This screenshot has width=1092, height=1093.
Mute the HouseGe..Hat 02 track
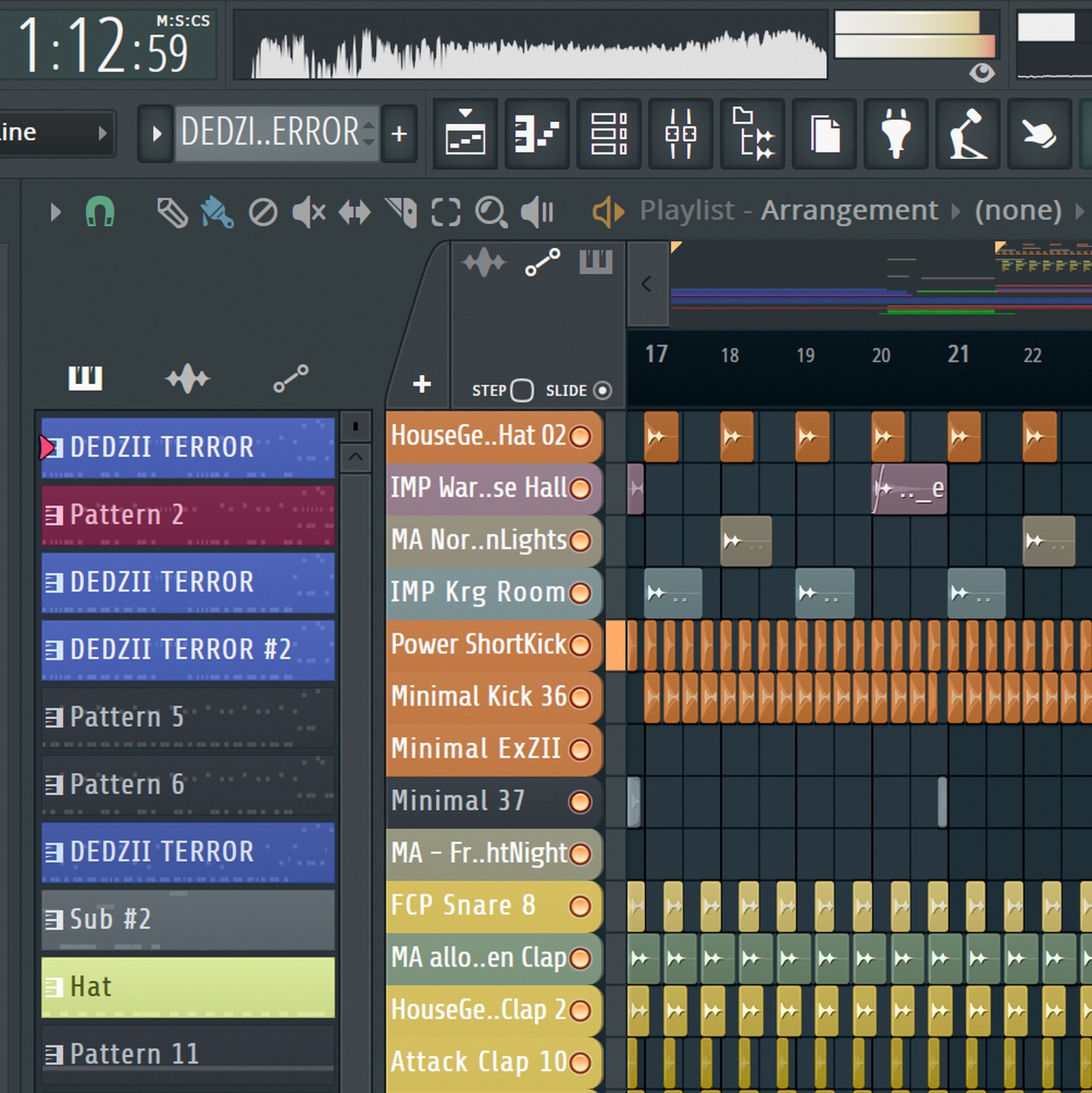[x=580, y=436]
